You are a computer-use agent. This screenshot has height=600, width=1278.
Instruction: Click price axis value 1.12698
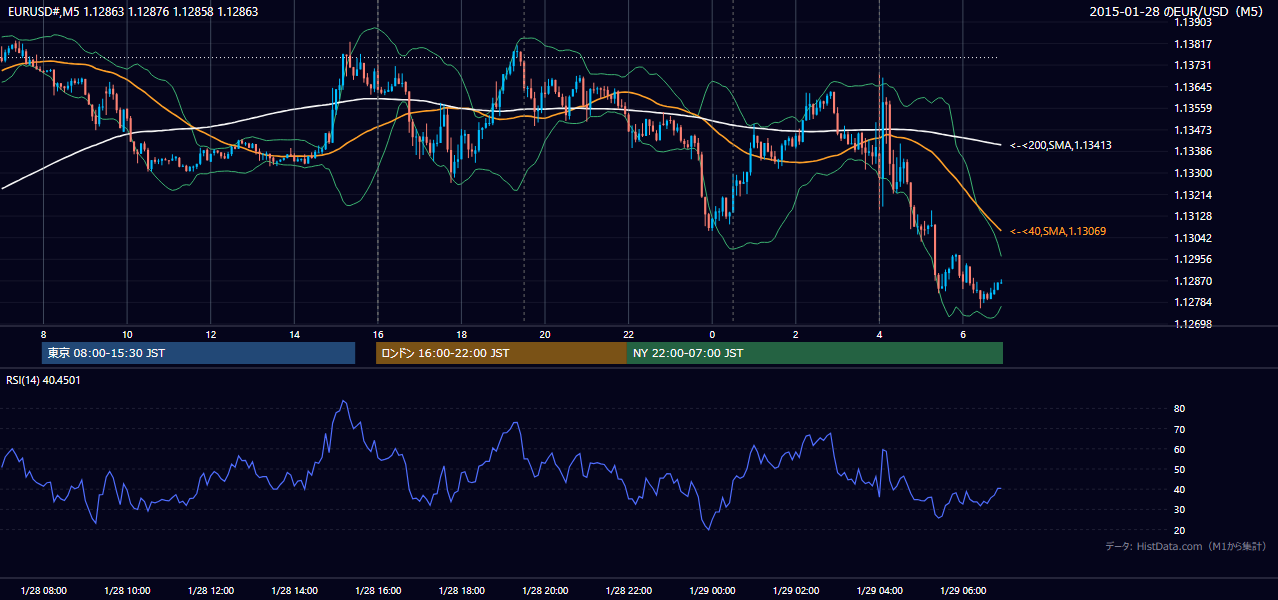[x=1193, y=324]
